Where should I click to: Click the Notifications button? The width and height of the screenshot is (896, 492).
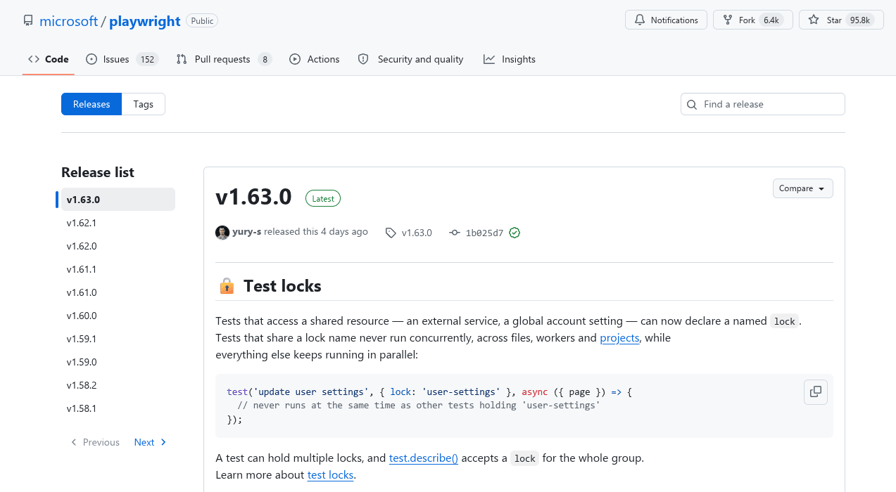click(x=666, y=20)
